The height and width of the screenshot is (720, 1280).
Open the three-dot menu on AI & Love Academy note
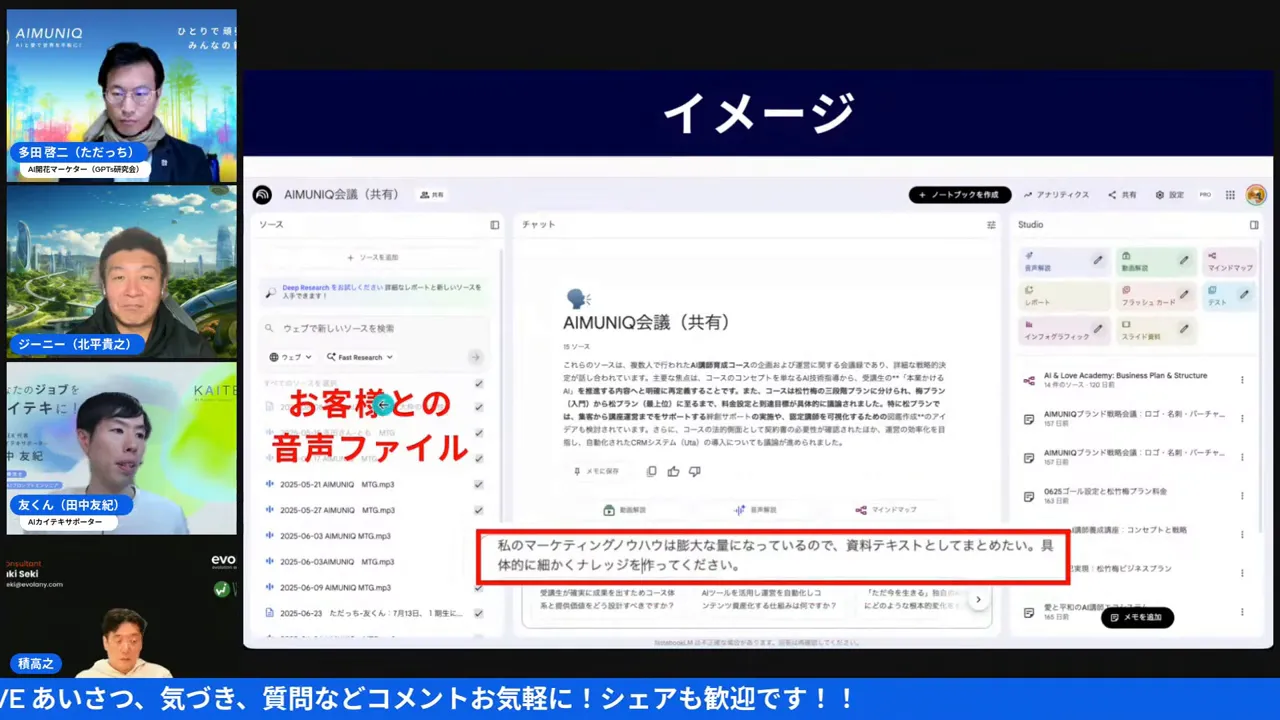[x=1242, y=379]
